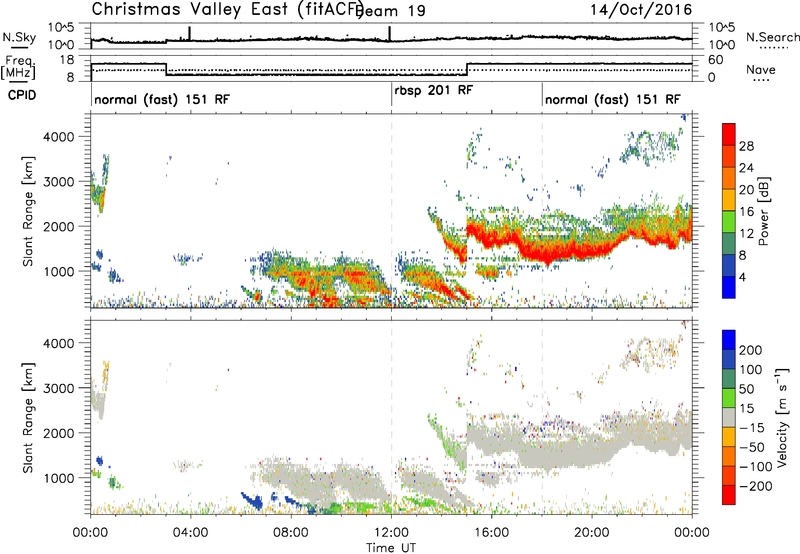This screenshot has width=800, height=554.
Task: Click the '28' tick on the Power colorbar
Action: pyautogui.click(x=746, y=146)
